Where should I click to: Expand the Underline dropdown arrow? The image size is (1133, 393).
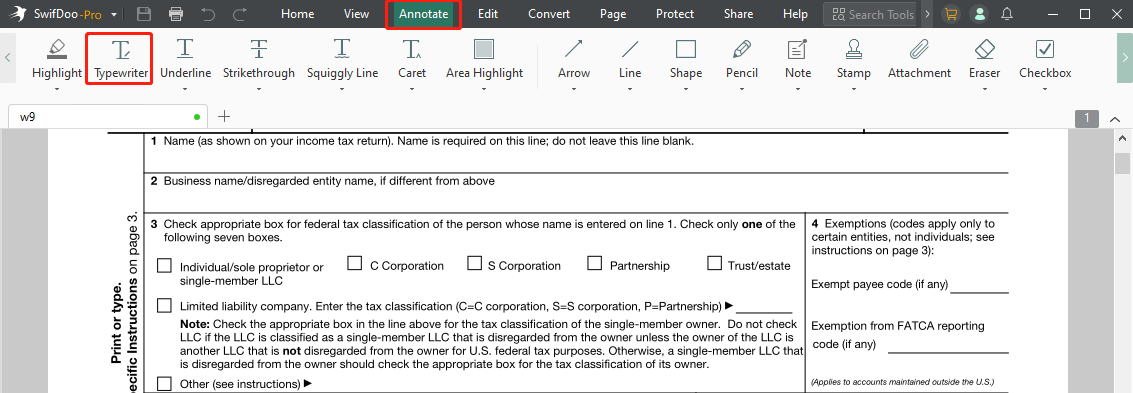pyautogui.click(x=186, y=90)
